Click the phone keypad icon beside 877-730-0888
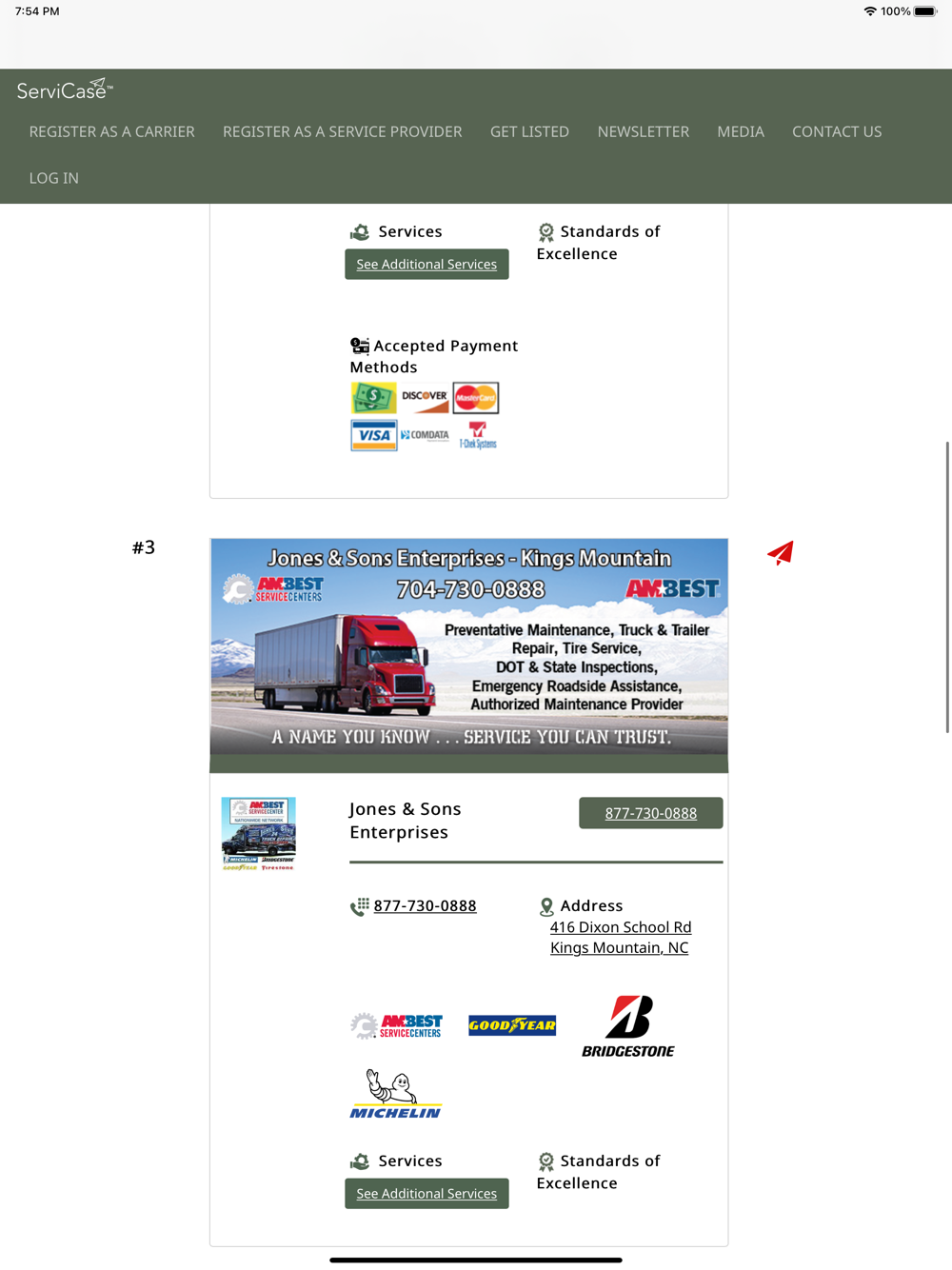The height and width of the screenshot is (1270, 952). tap(359, 906)
